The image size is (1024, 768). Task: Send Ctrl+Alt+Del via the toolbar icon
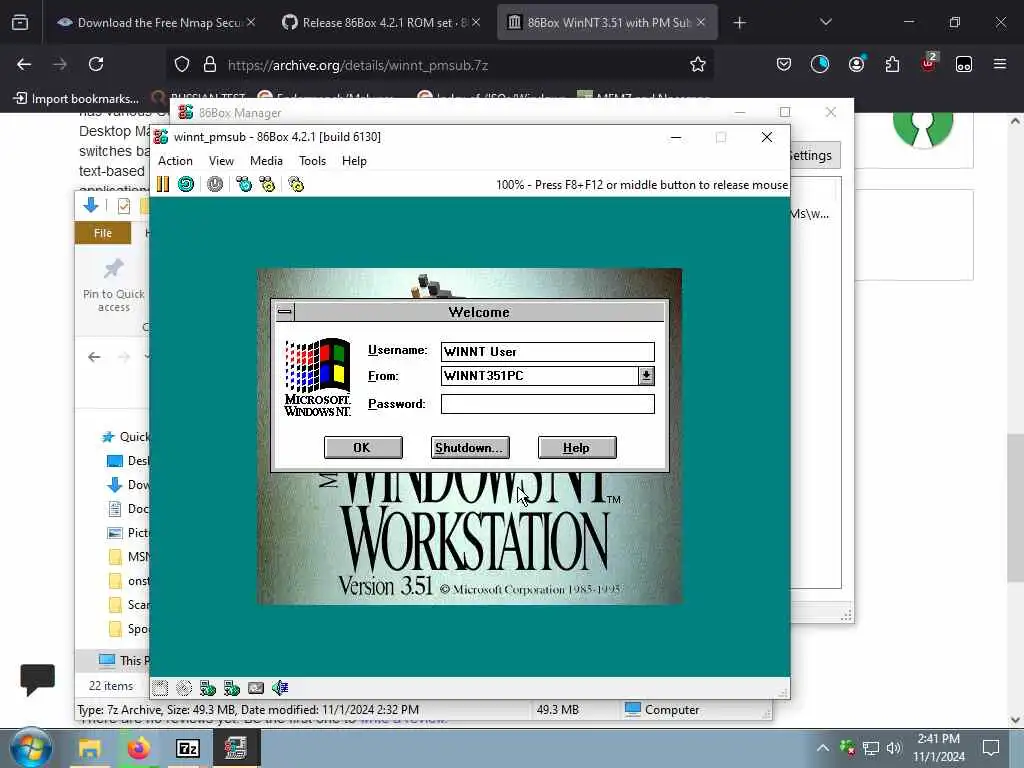[x=244, y=184]
